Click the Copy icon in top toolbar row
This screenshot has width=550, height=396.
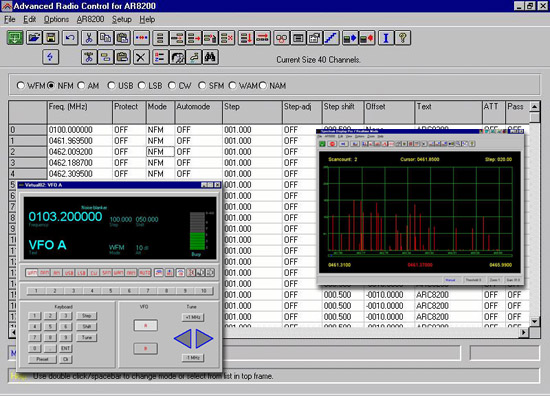click(x=106, y=38)
